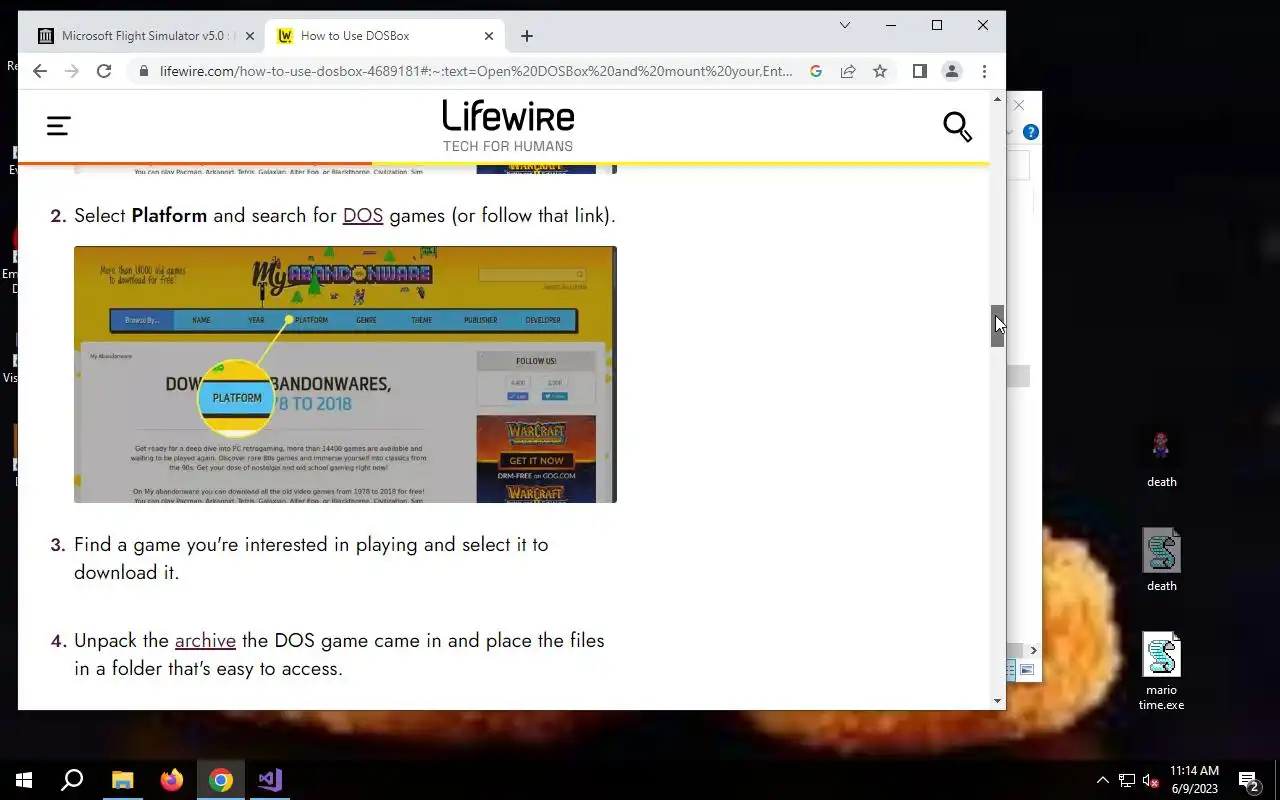Screen dimensions: 1280x800
Task: Open Chrome three-dot menu
Action: click(x=984, y=71)
